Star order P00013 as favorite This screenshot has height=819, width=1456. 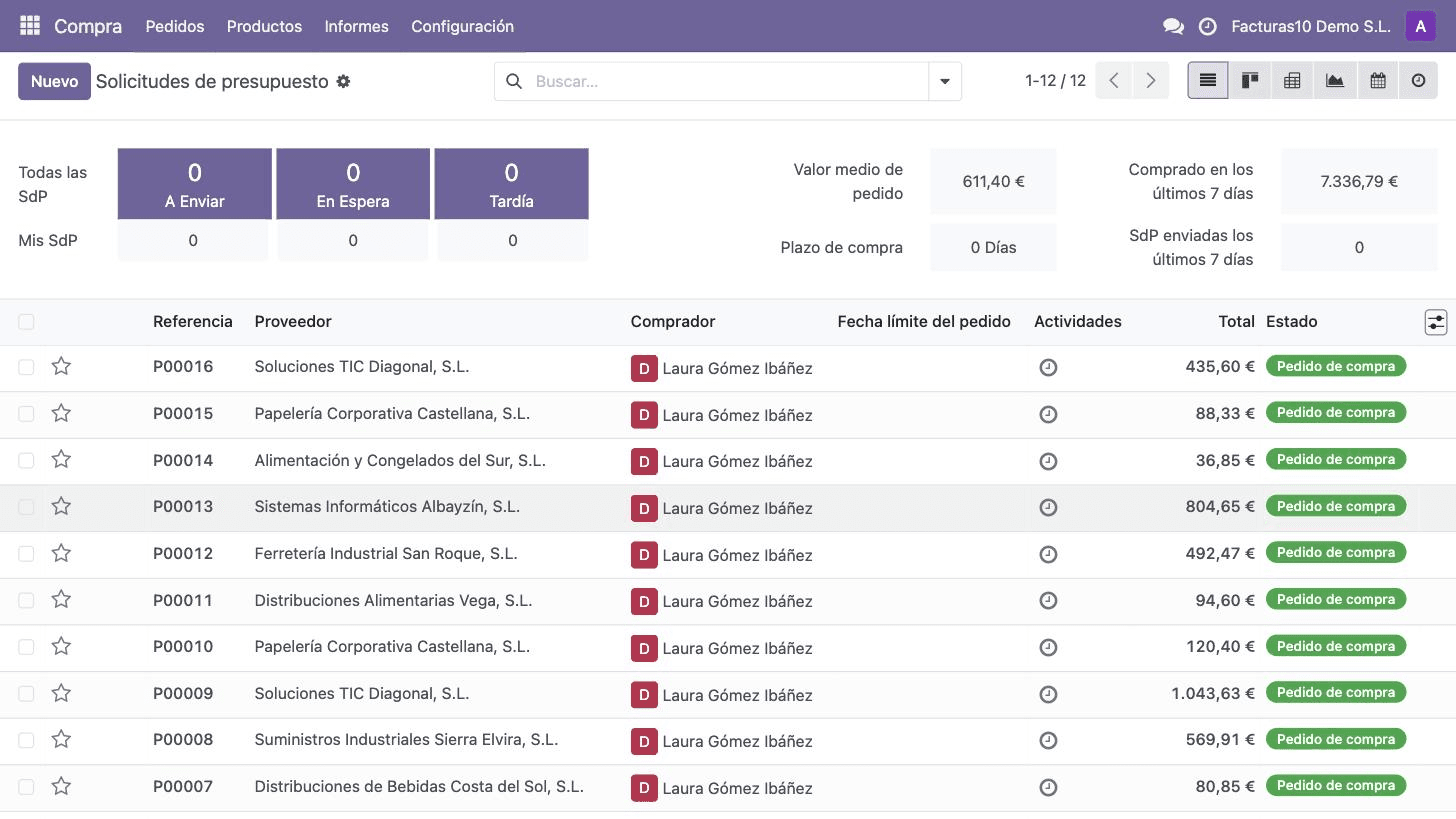point(61,506)
